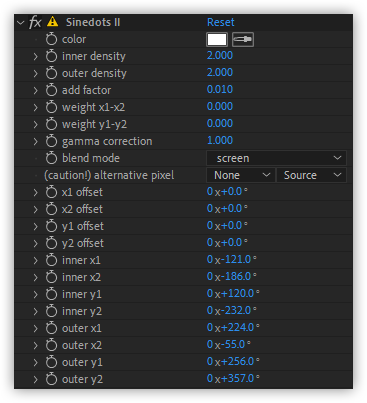Image resolution: width=367 pixels, height=403 pixels.
Task: Expand the outer density property
Action: click(x=35, y=73)
